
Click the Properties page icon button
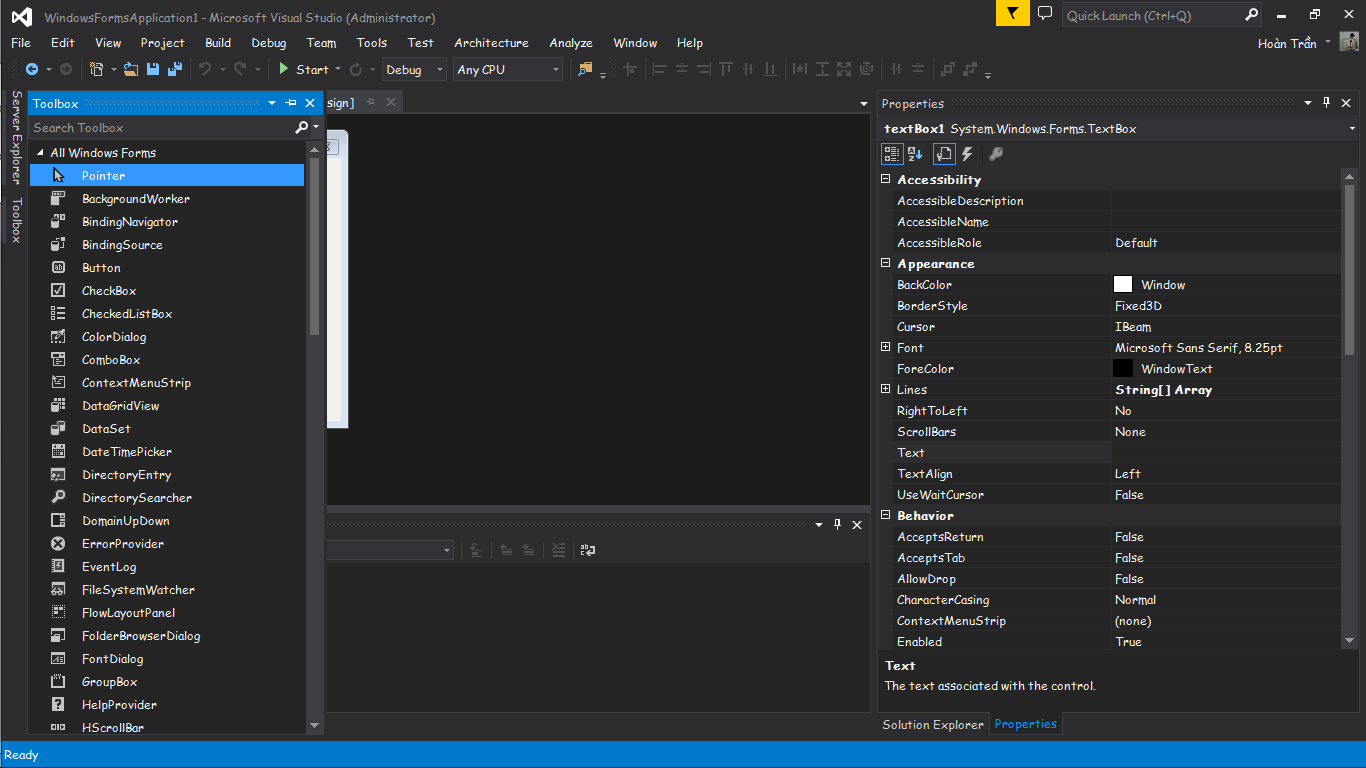tap(944, 154)
